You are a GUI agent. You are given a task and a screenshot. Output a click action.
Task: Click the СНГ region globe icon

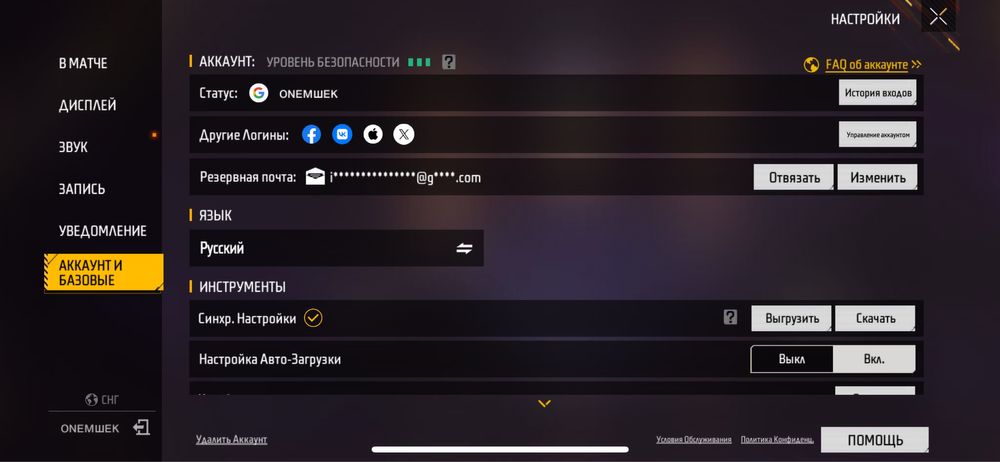[x=91, y=400]
